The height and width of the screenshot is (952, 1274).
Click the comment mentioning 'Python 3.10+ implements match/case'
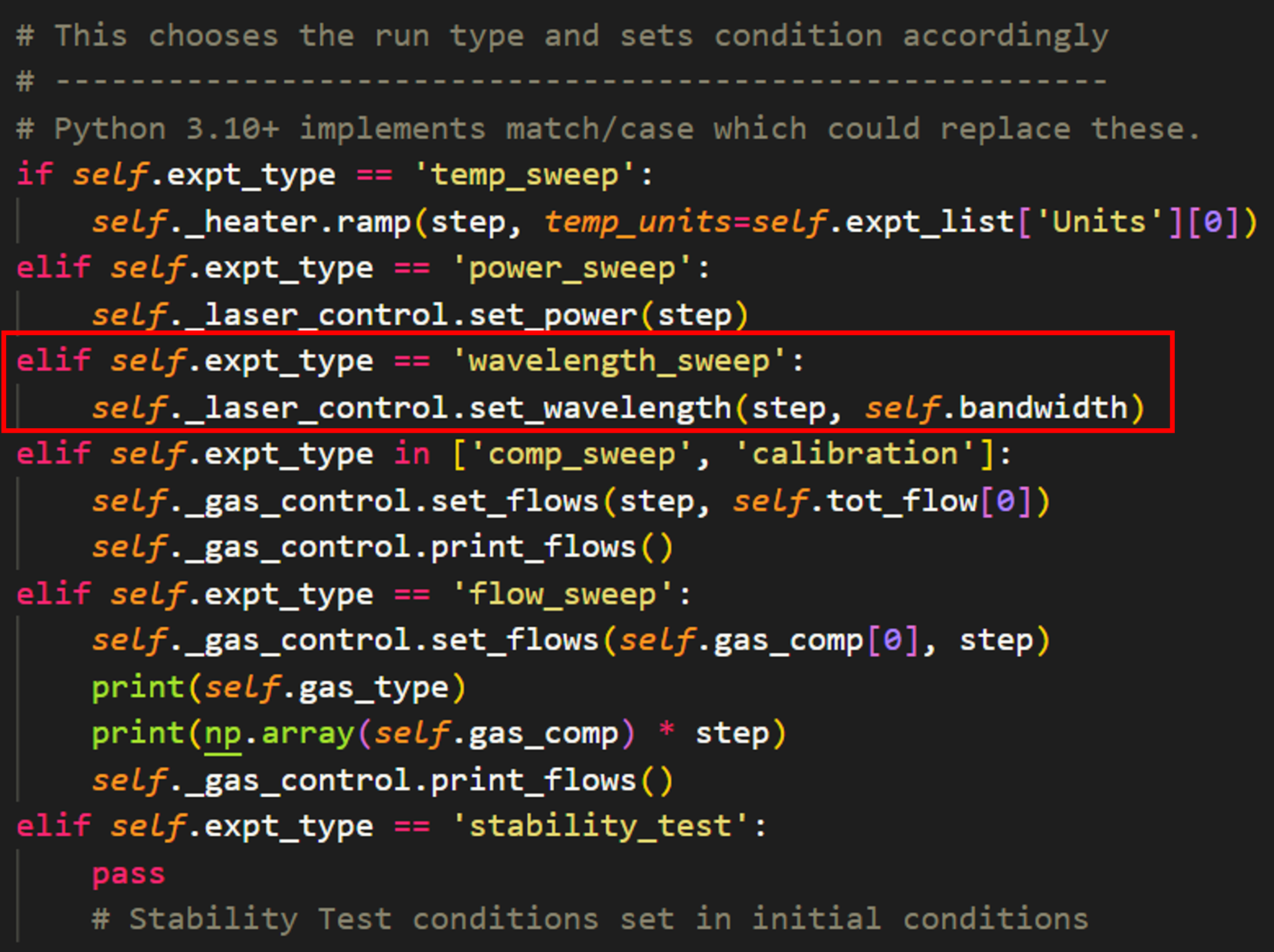click(608, 129)
